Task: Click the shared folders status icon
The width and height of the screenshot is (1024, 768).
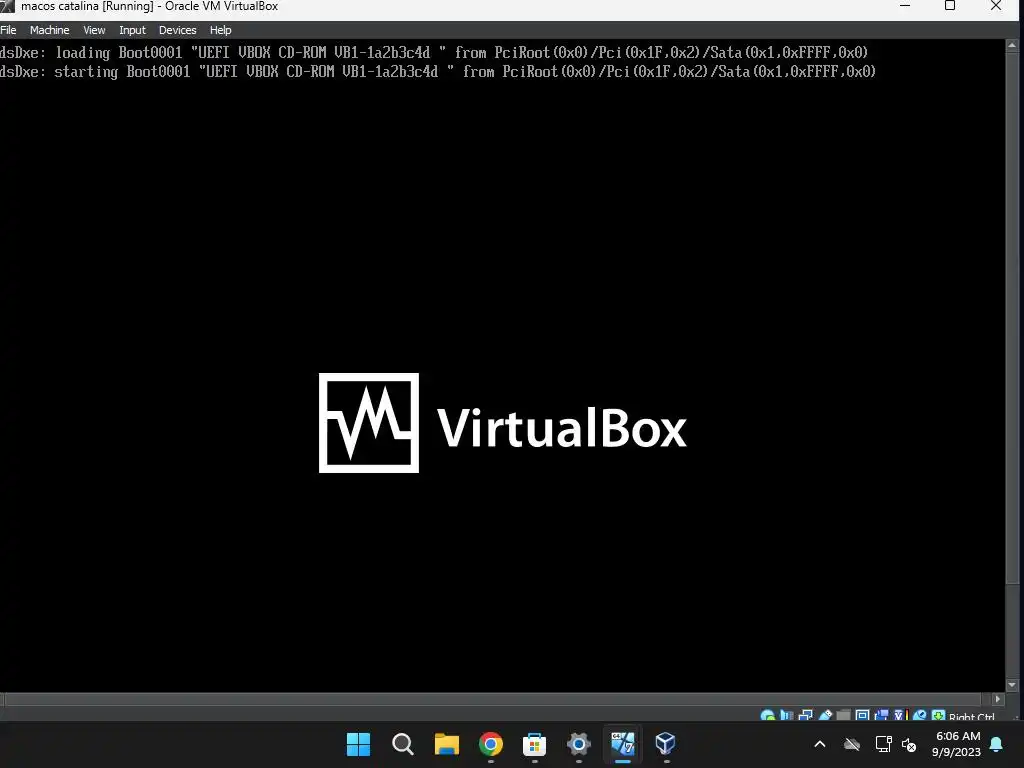Action: pos(843,716)
